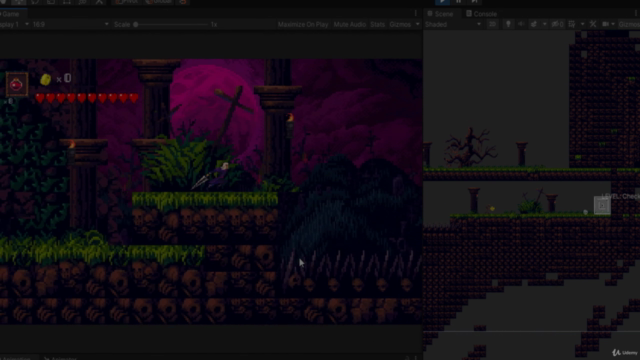Click the component editor tools icon
This screenshot has width=640, height=360.
593,24
